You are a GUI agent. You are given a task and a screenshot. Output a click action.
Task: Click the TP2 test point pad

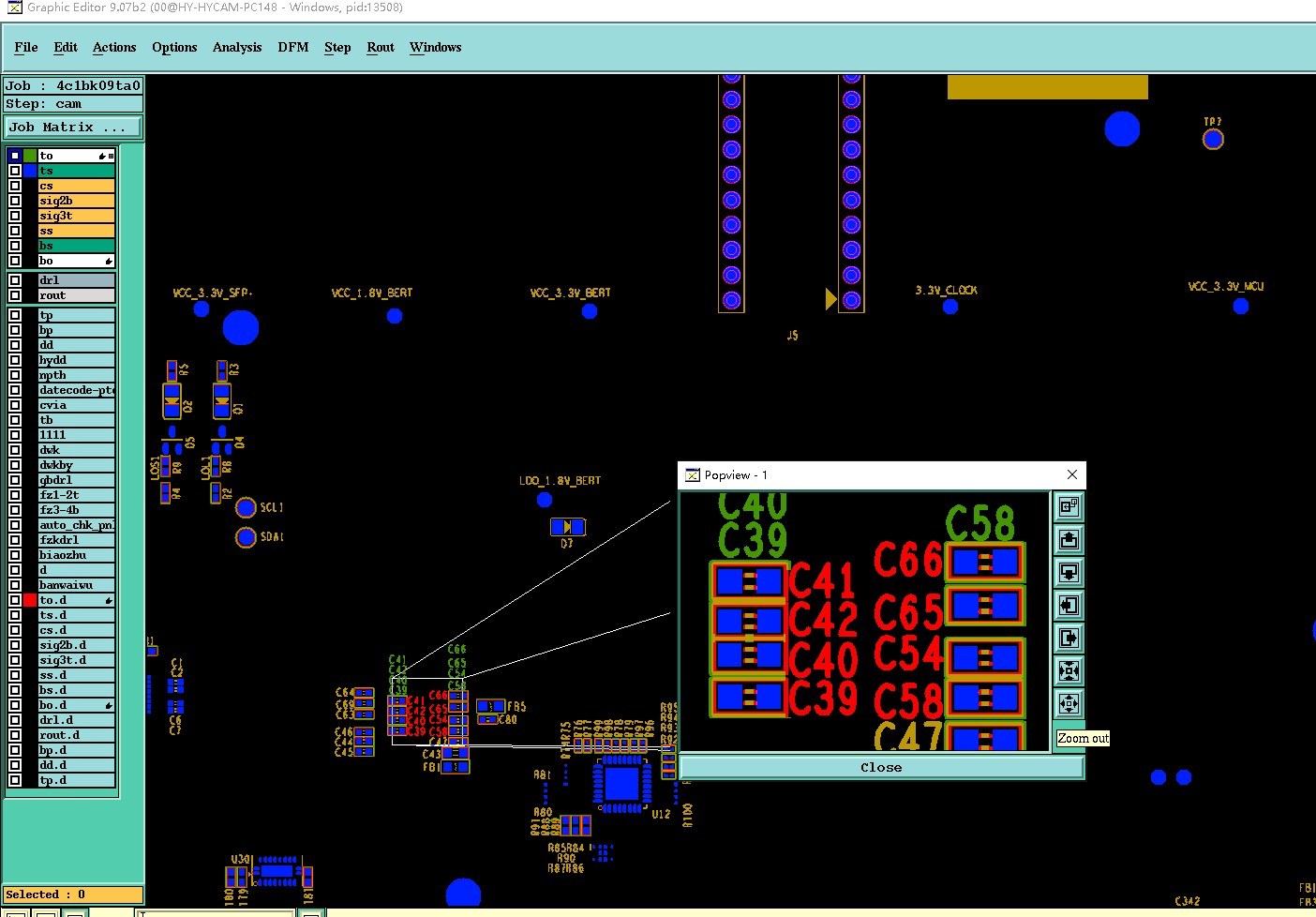(x=1213, y=140)
